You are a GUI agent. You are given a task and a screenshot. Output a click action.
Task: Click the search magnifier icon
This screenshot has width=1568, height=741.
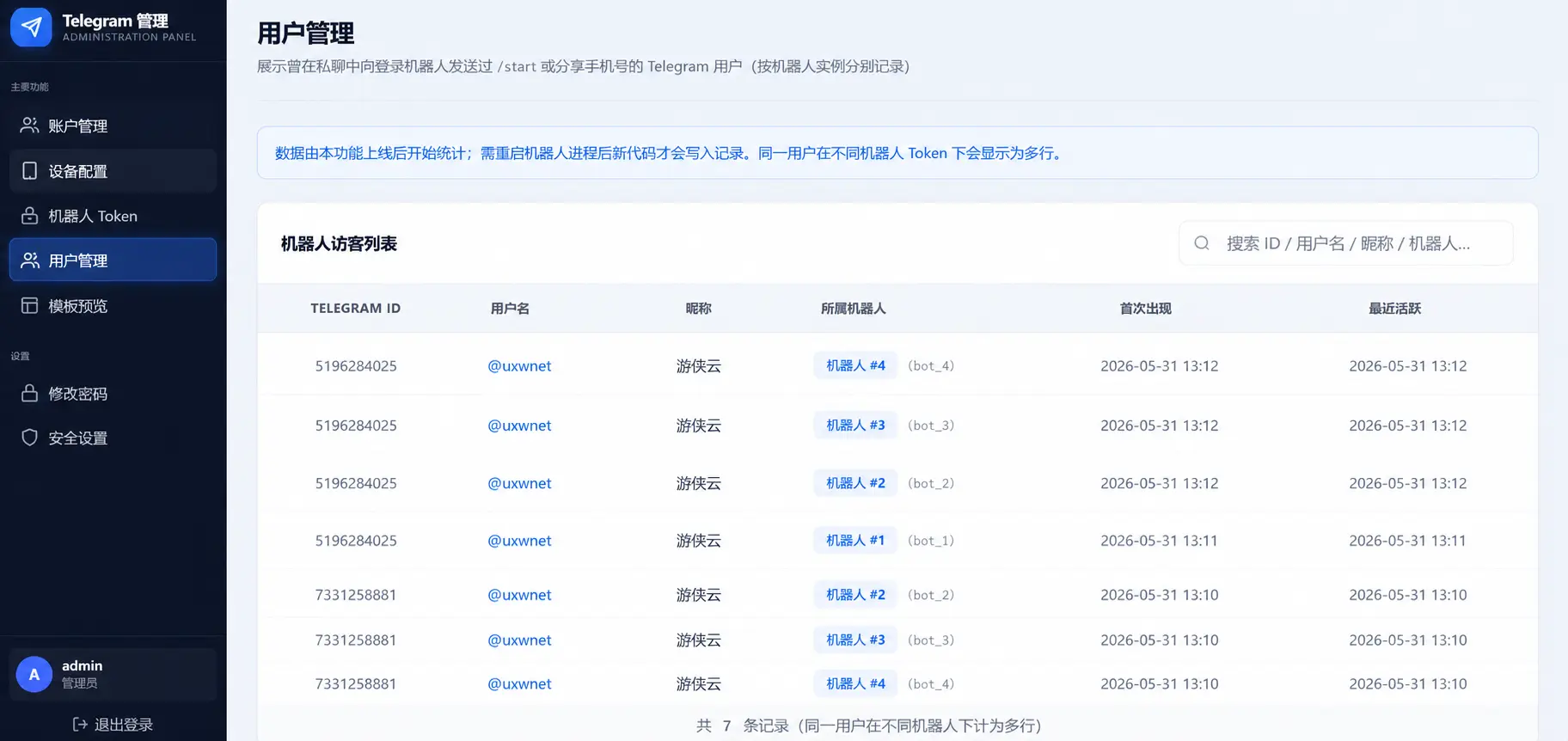click(1202, 243)
